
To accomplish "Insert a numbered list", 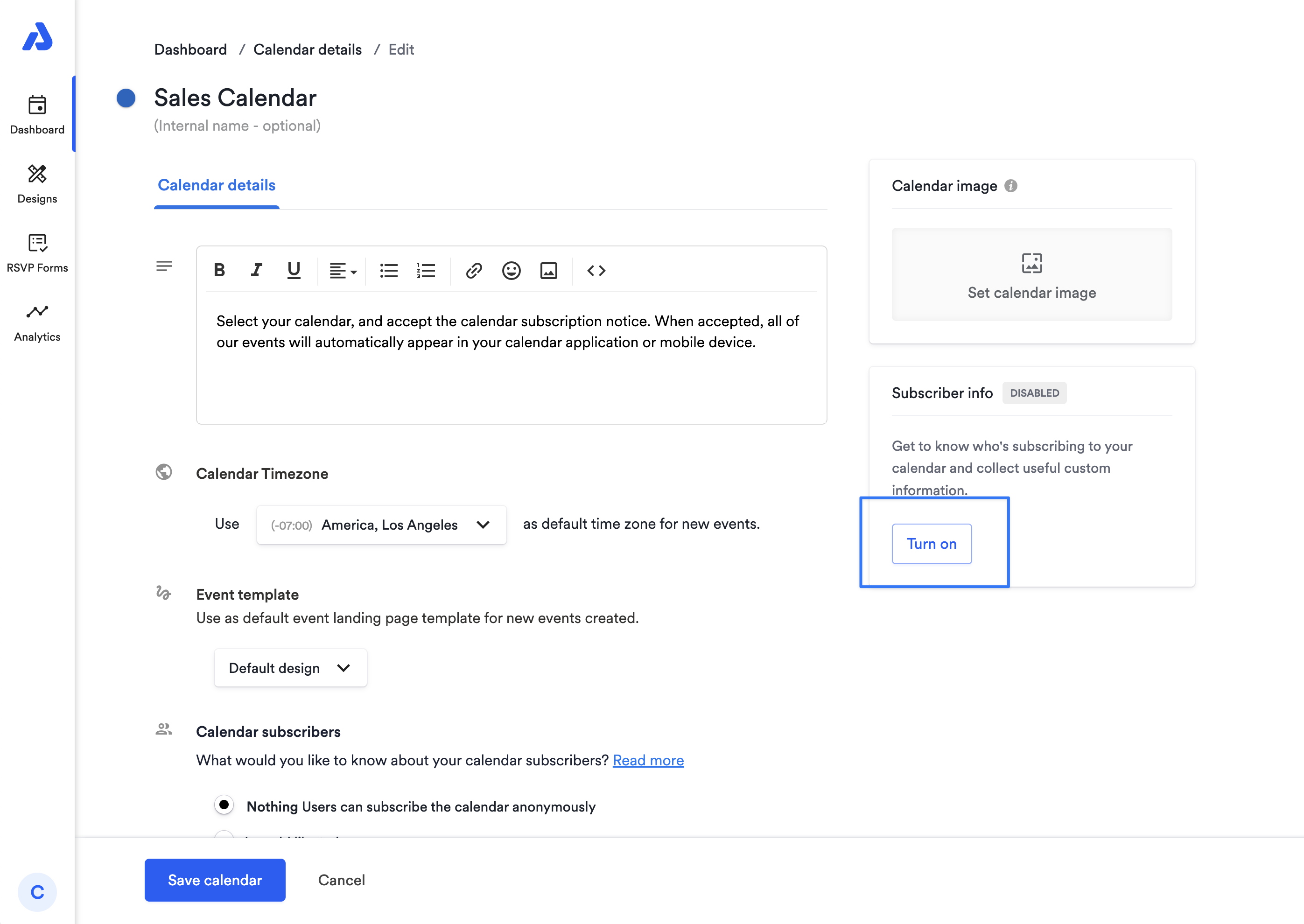I will click(x=426, y=270).
